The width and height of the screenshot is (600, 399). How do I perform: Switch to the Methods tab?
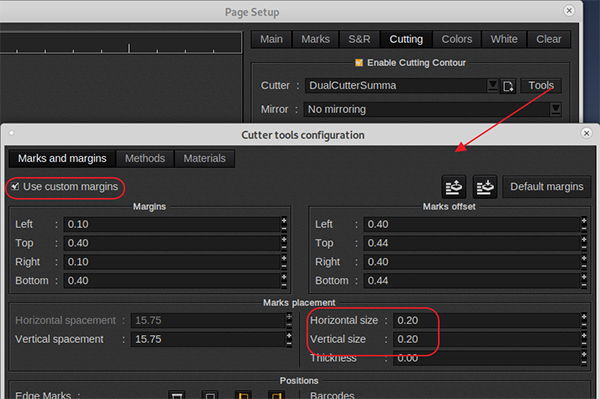pos(145,158)
